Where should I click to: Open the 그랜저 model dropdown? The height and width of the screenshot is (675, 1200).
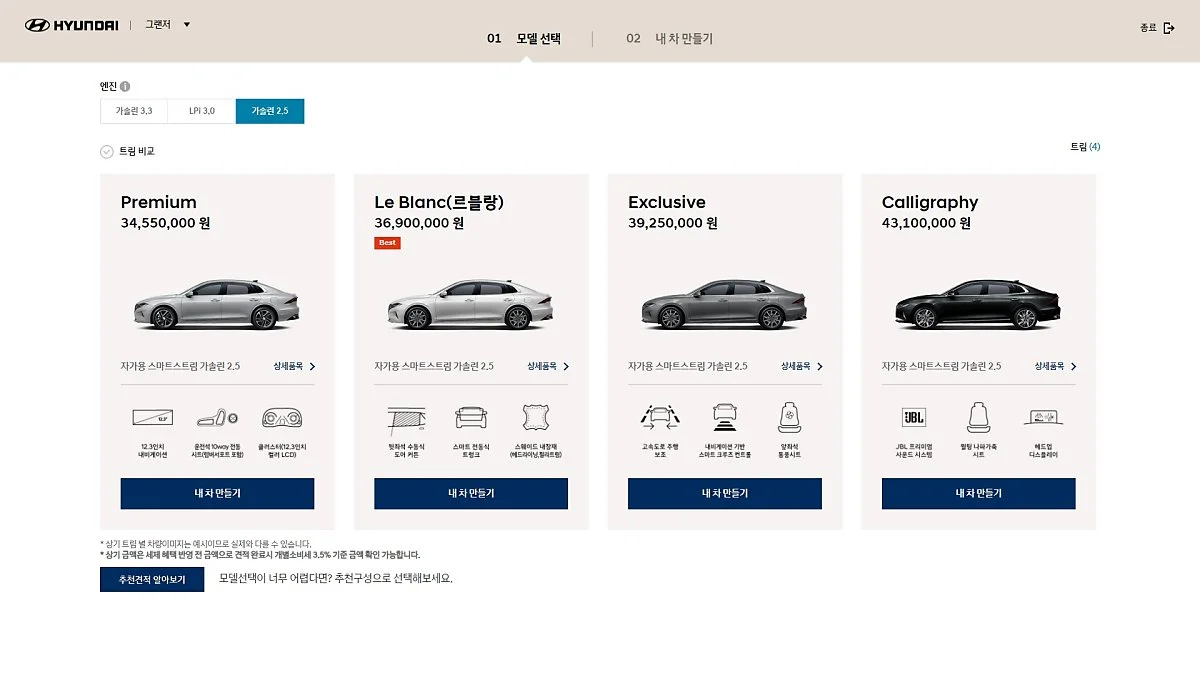167,24
